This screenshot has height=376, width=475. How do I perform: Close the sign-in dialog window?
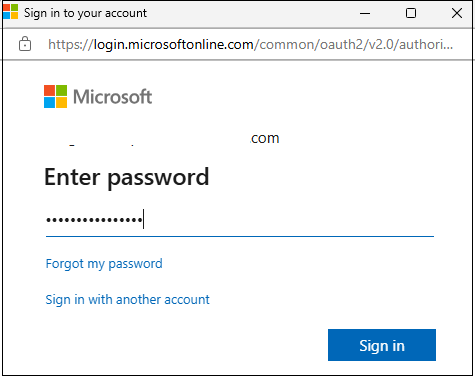tap(457, 13)
